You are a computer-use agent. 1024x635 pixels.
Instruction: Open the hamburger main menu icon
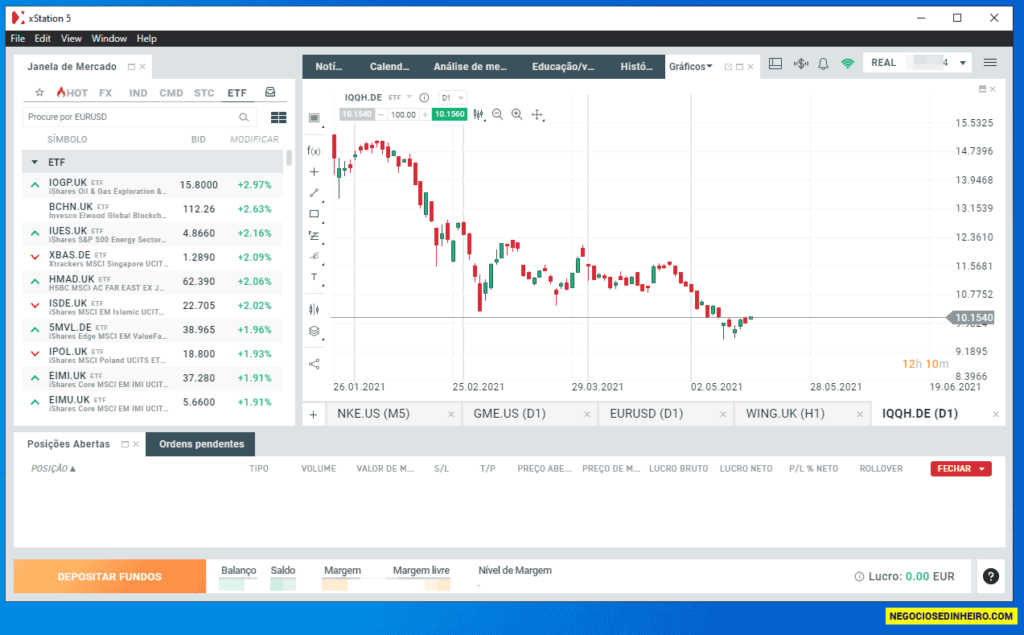click(x=990, y=63)
